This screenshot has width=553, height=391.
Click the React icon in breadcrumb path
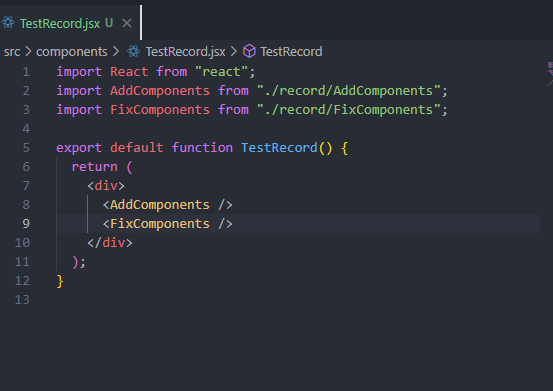click(x=133, y=51)
